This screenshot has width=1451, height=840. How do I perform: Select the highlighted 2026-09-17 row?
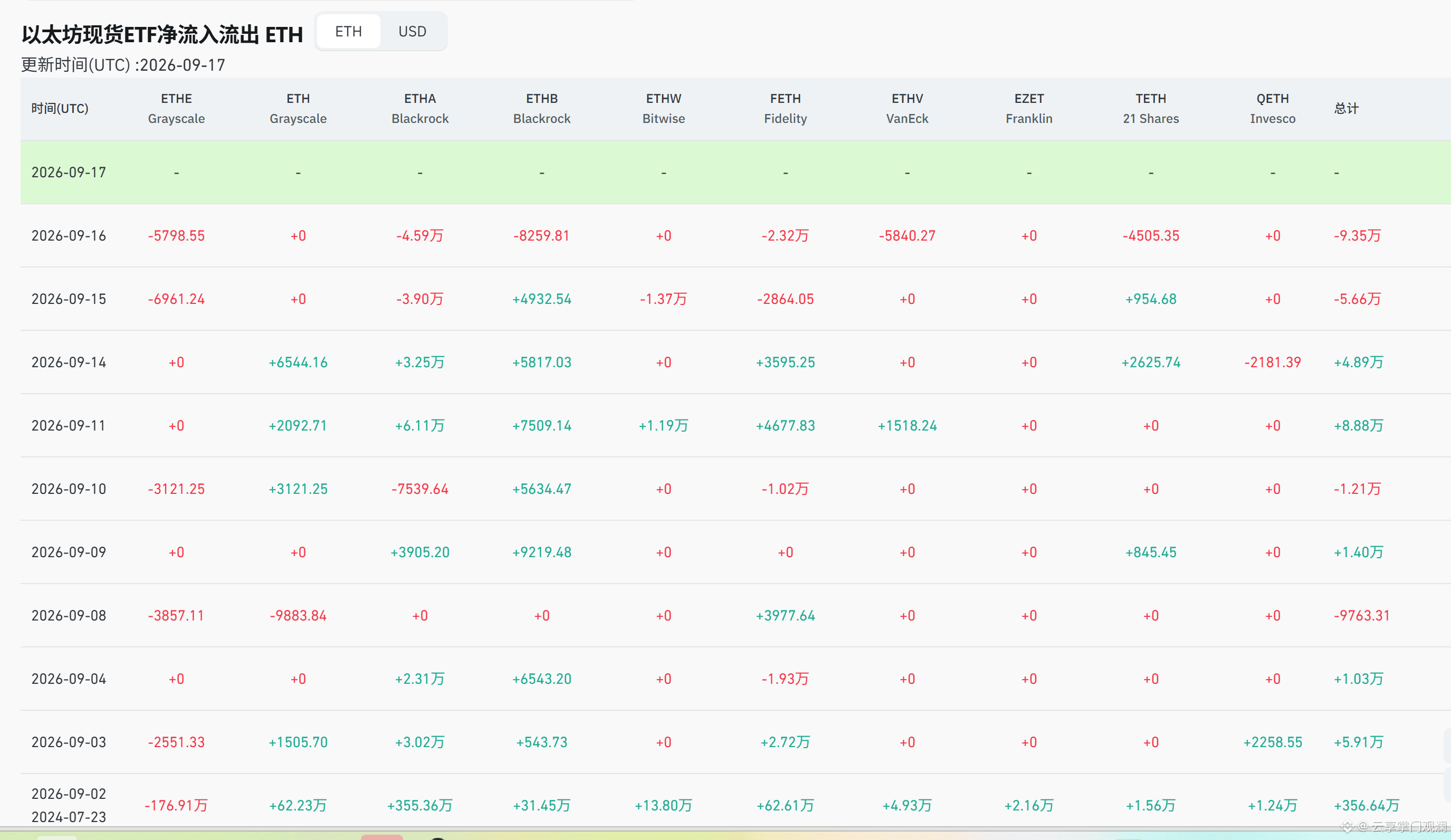pyautogui.click(x=736, y=172)
